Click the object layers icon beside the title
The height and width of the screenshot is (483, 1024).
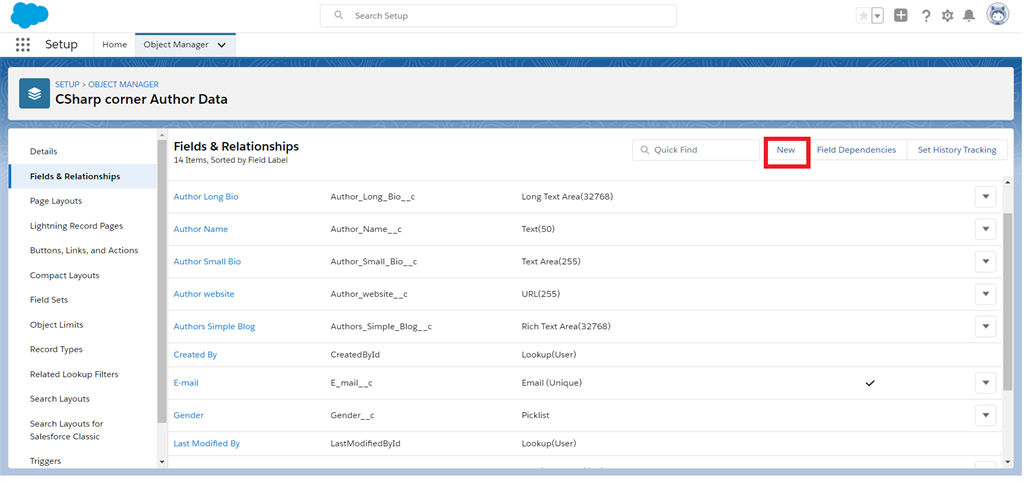tap(35, 93)
